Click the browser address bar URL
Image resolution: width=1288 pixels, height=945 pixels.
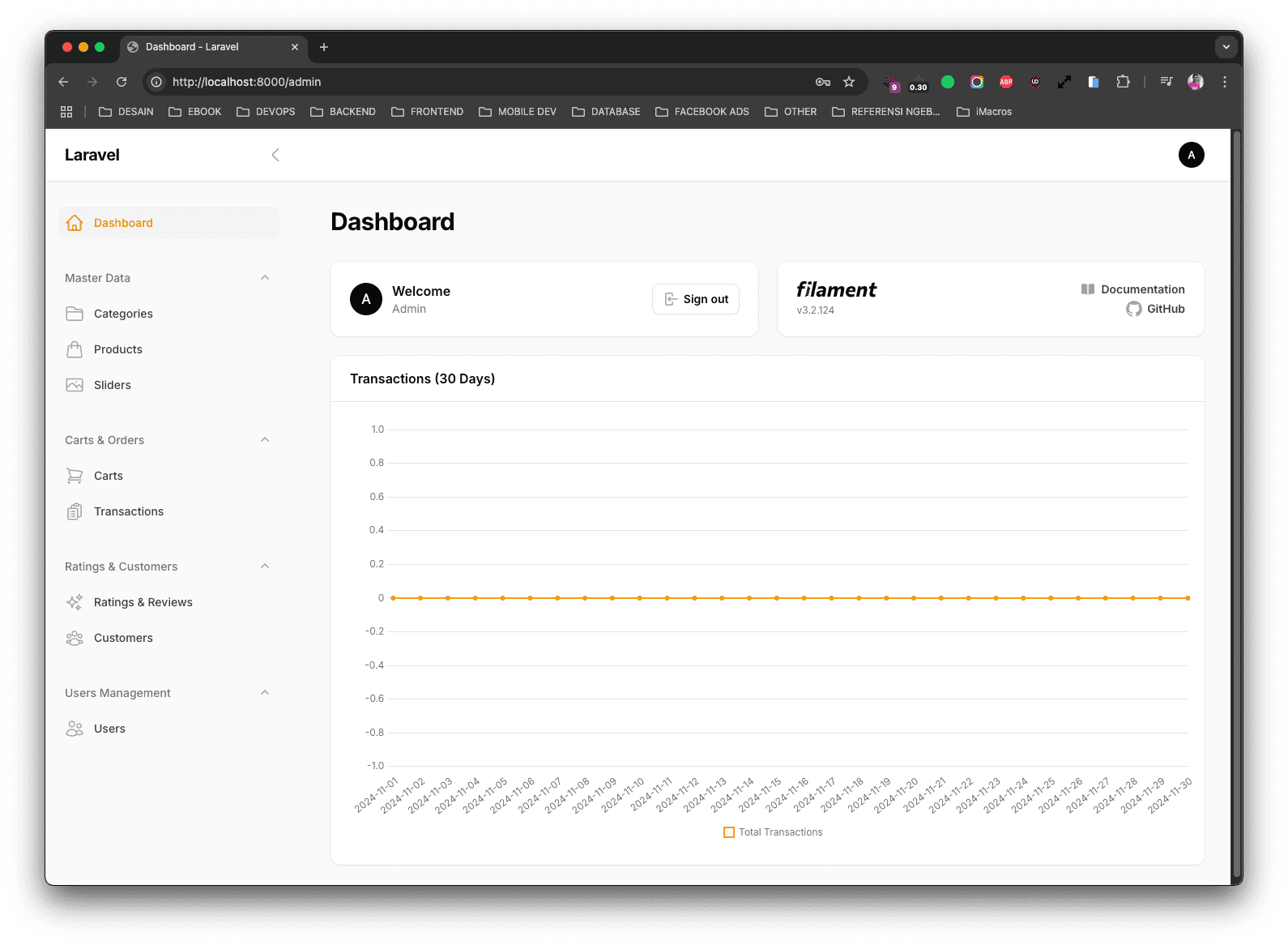click(246, 82)
